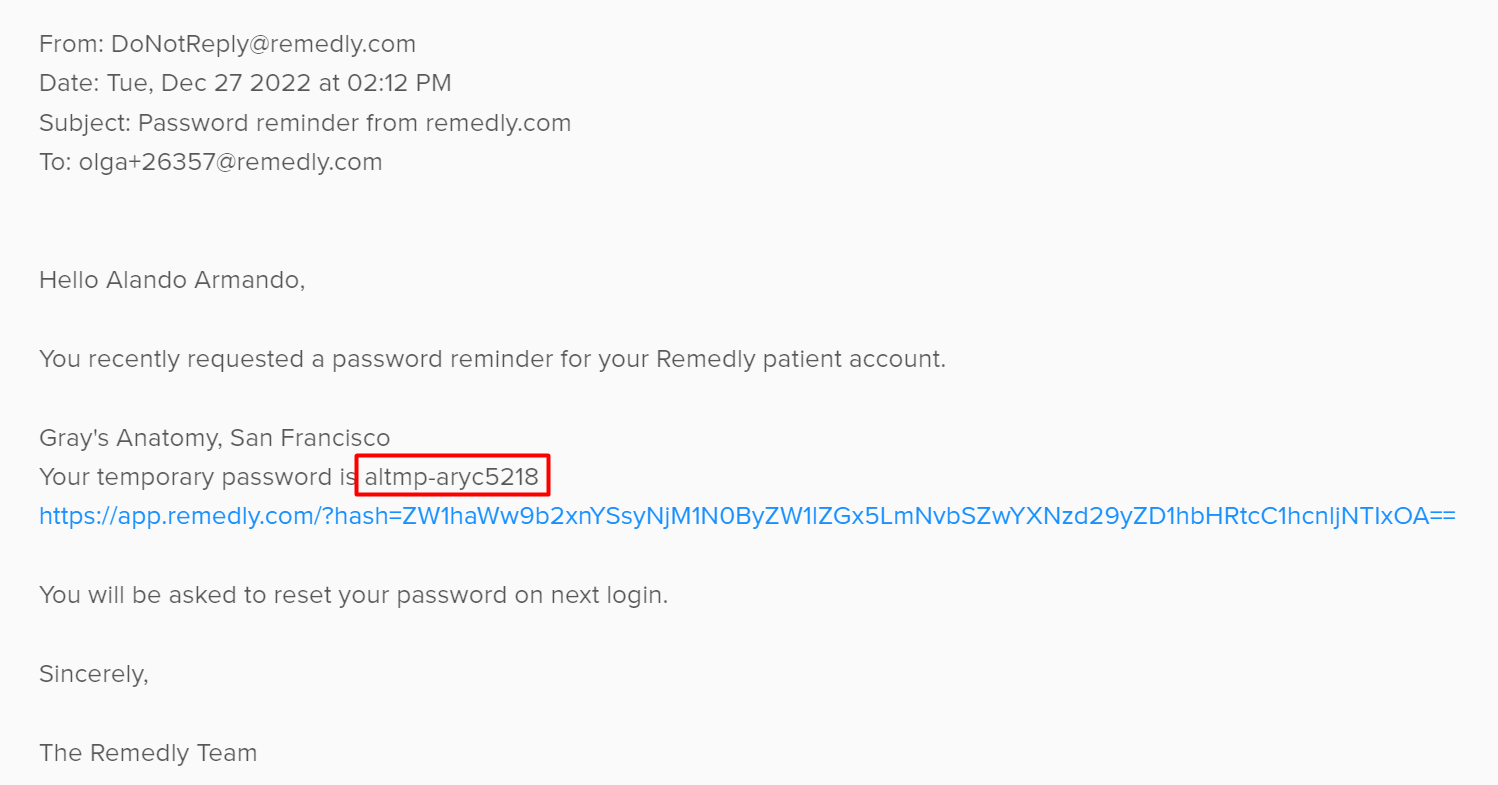Click the "To:" header label
This screenshot has width=1498, height=785.
point(55,162)
